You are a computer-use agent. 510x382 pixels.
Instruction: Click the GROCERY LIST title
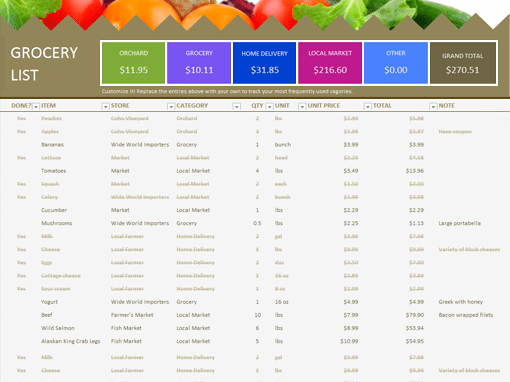pyautogui.click(x=44, y=64)
